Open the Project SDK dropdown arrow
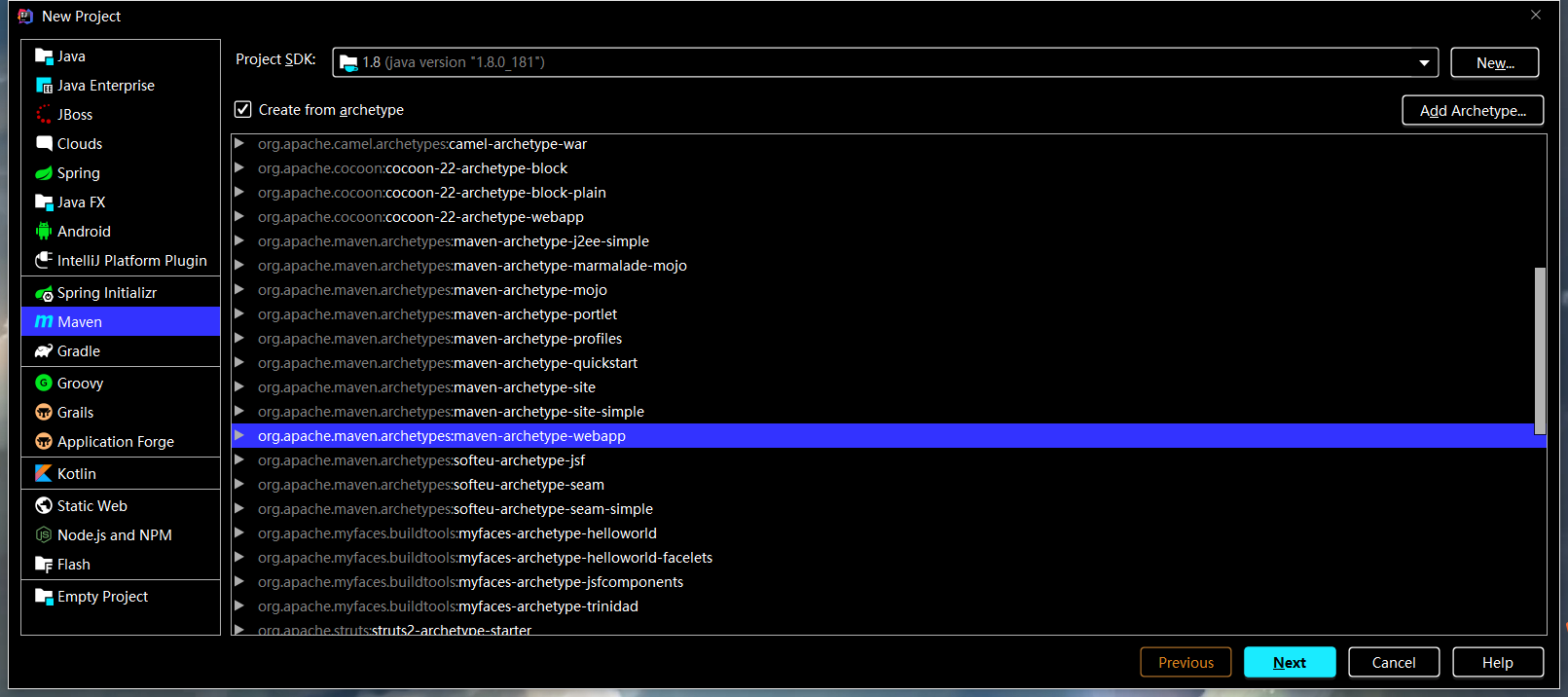This screenshot has width=1568, height=697. pos(1424,62)
